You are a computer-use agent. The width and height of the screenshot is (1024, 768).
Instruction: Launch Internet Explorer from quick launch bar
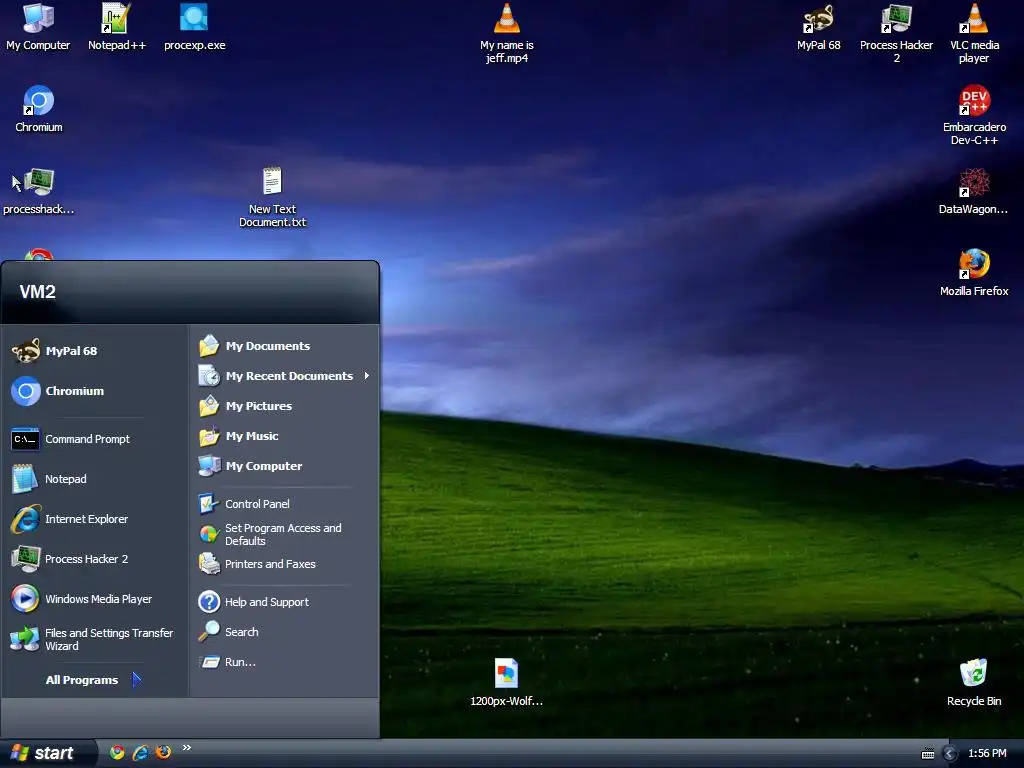(140, 752)
